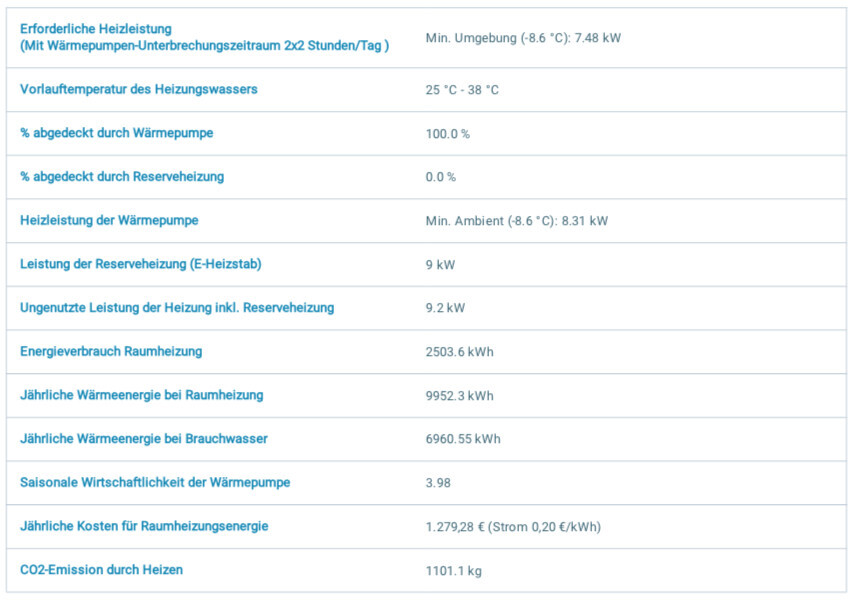Click the '1101.1 kg' emission value

click(455, 571)
